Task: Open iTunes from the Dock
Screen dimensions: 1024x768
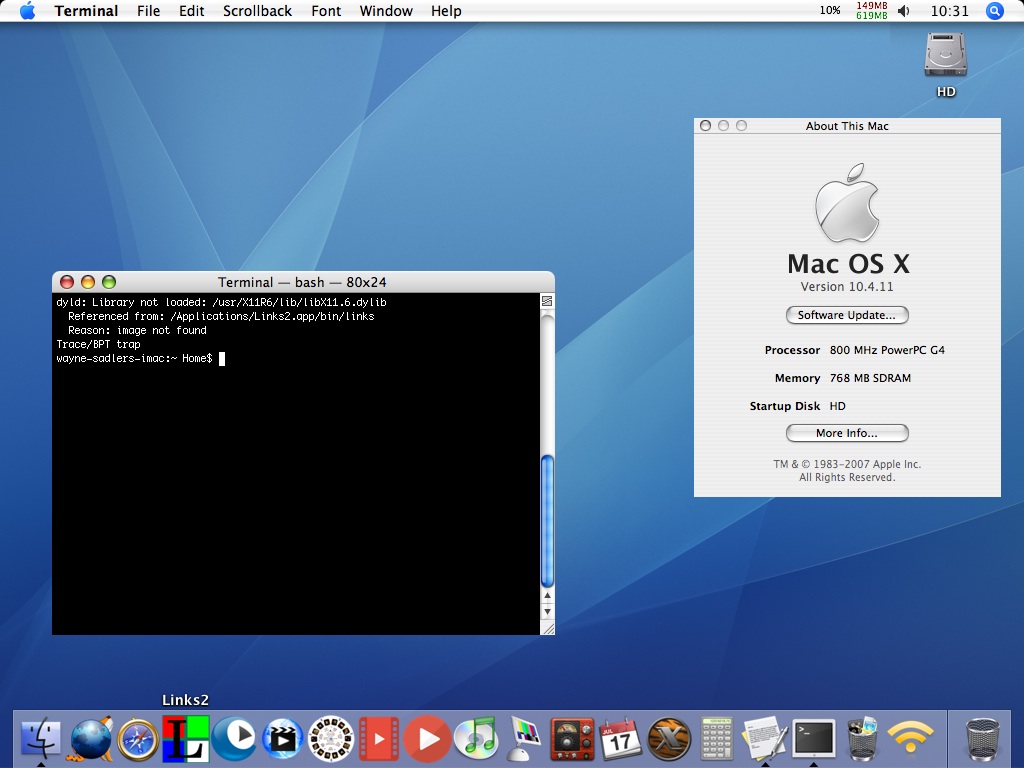Action: pyautogui.click(x=476, y=739)
